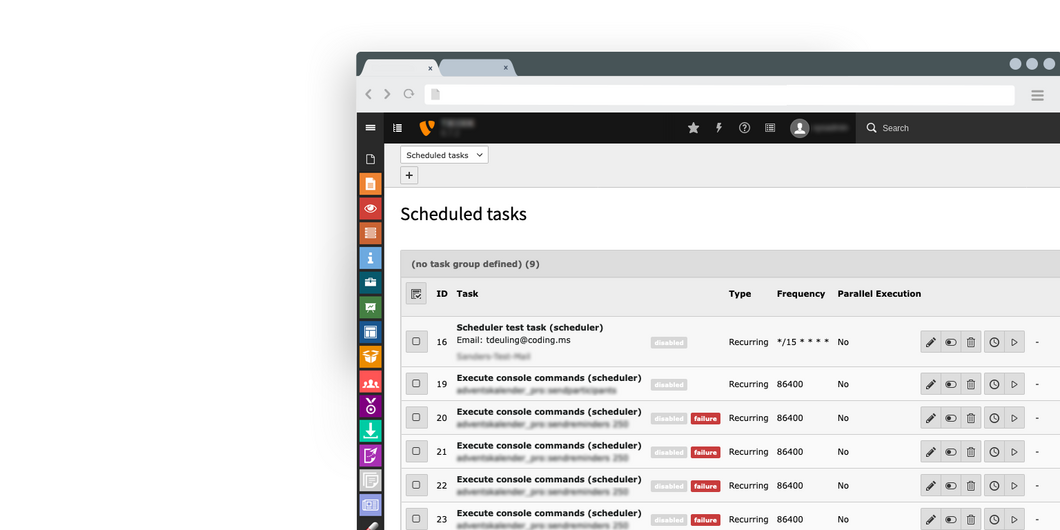Open the help question mark icon

pos(744,128)
